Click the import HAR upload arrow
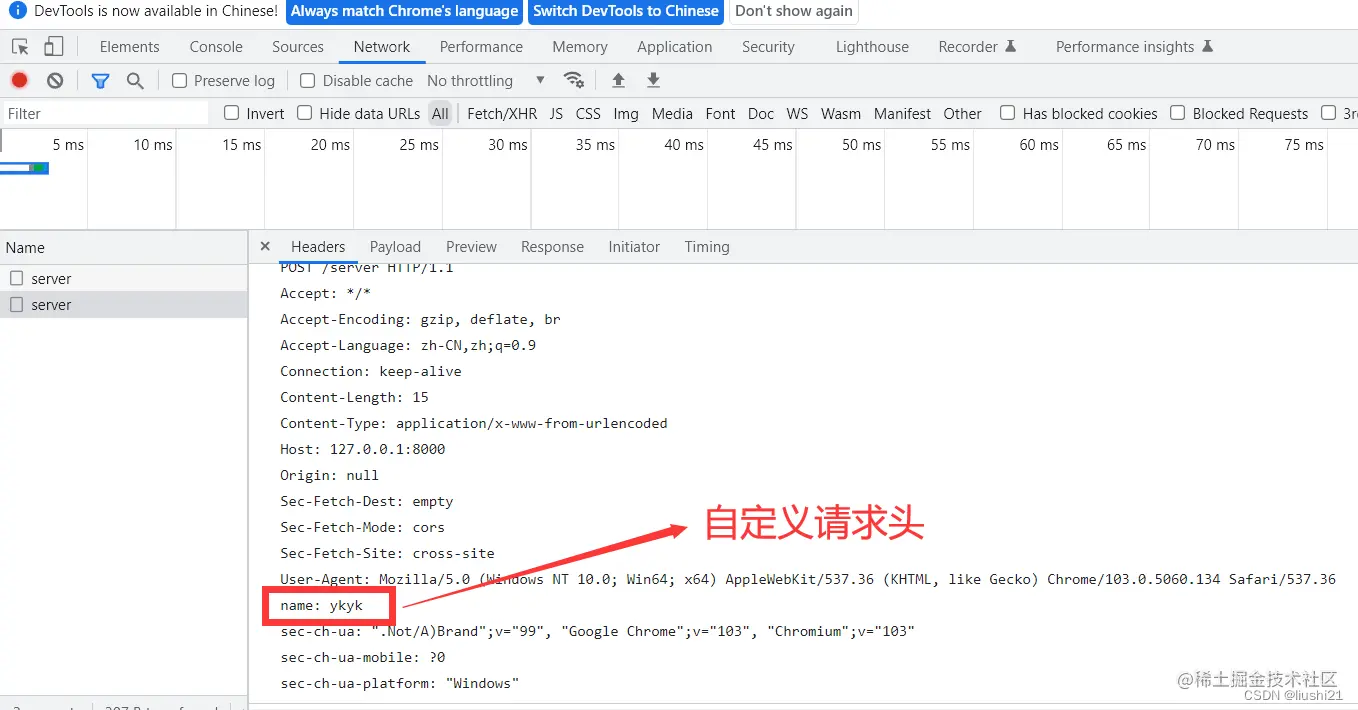 (618, 80)
